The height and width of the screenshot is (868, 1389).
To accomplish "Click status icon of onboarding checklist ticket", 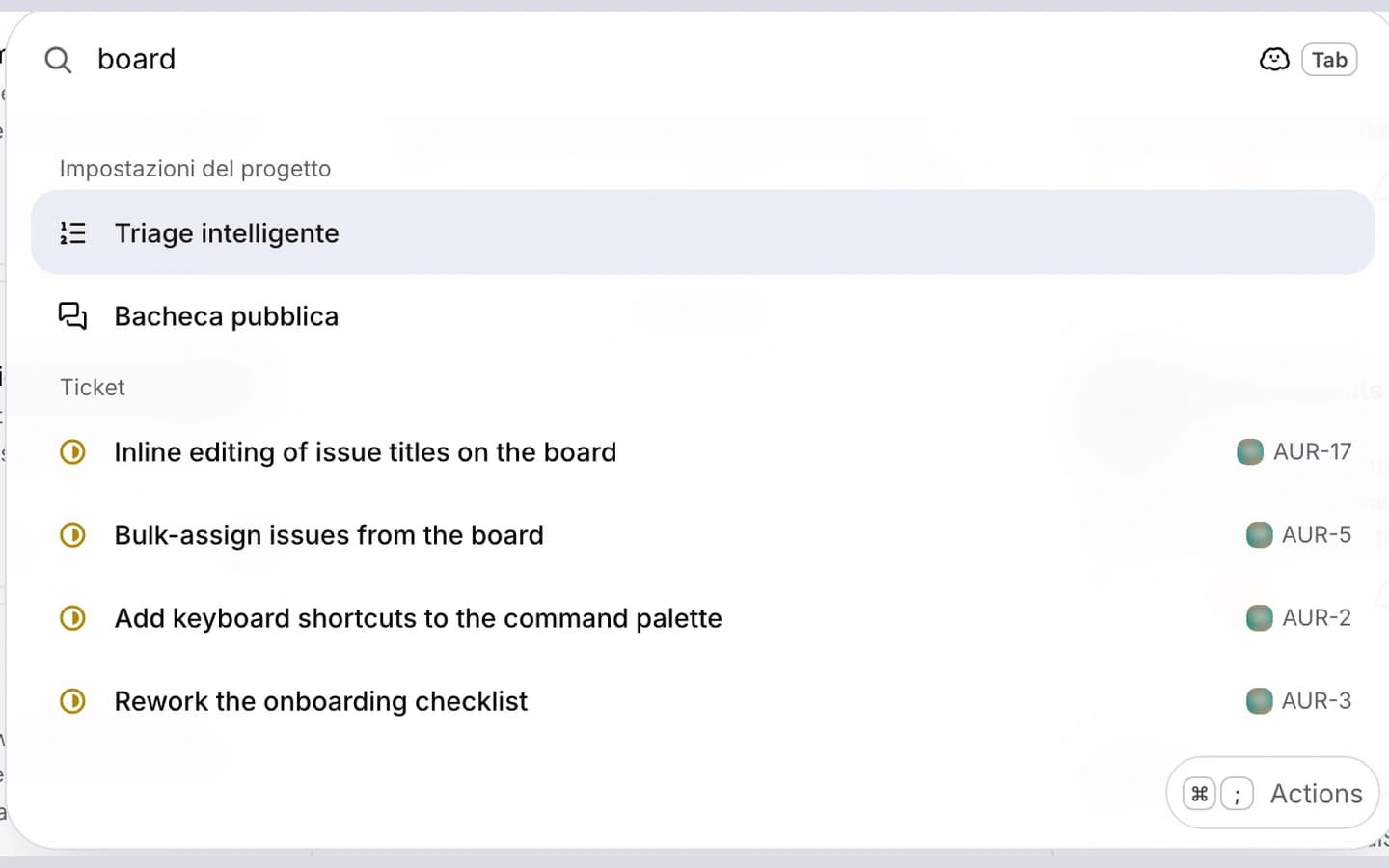I will click(x=72, y=700).
